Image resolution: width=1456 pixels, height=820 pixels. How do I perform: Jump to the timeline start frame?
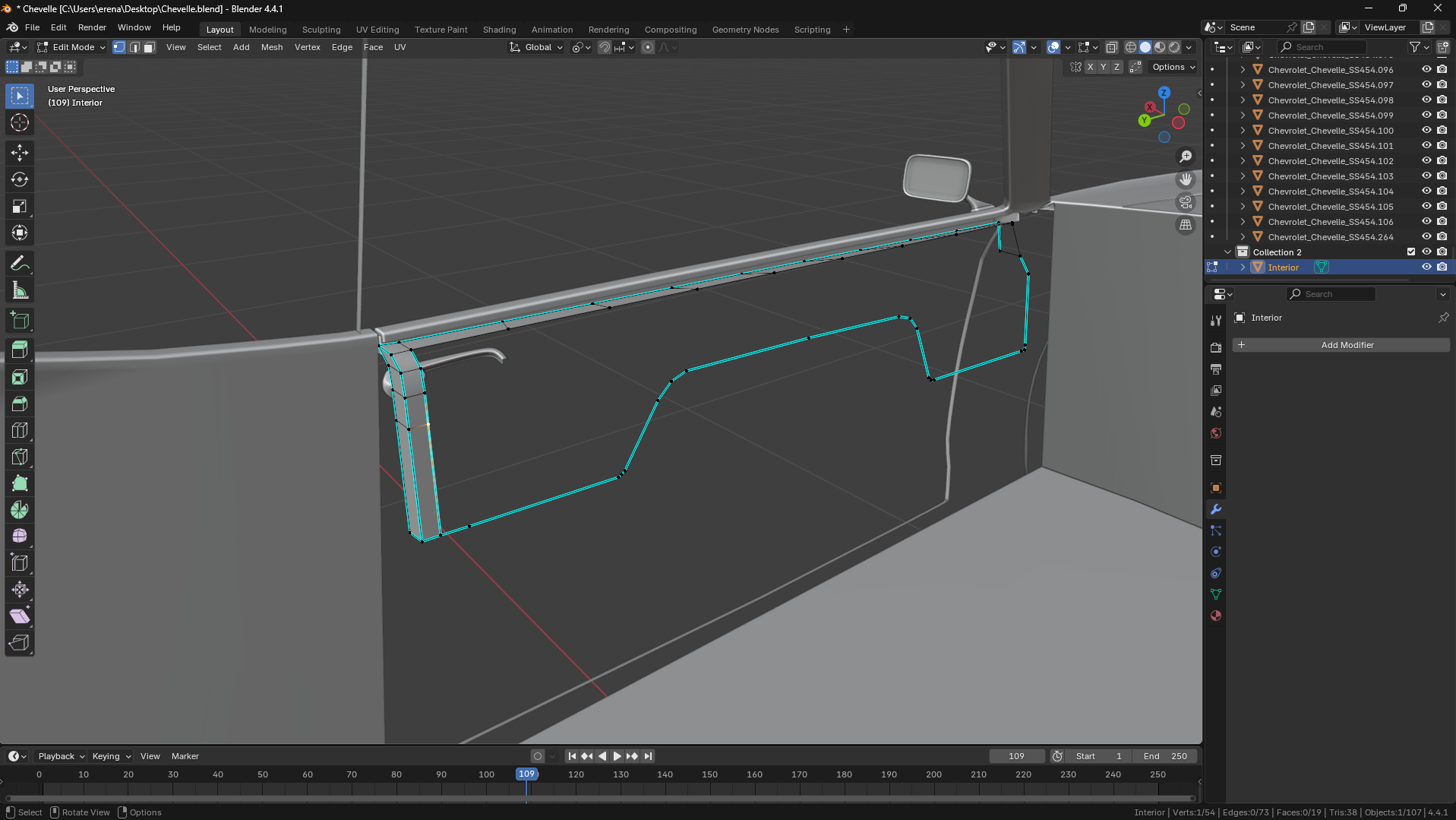[x=572, y=756]
